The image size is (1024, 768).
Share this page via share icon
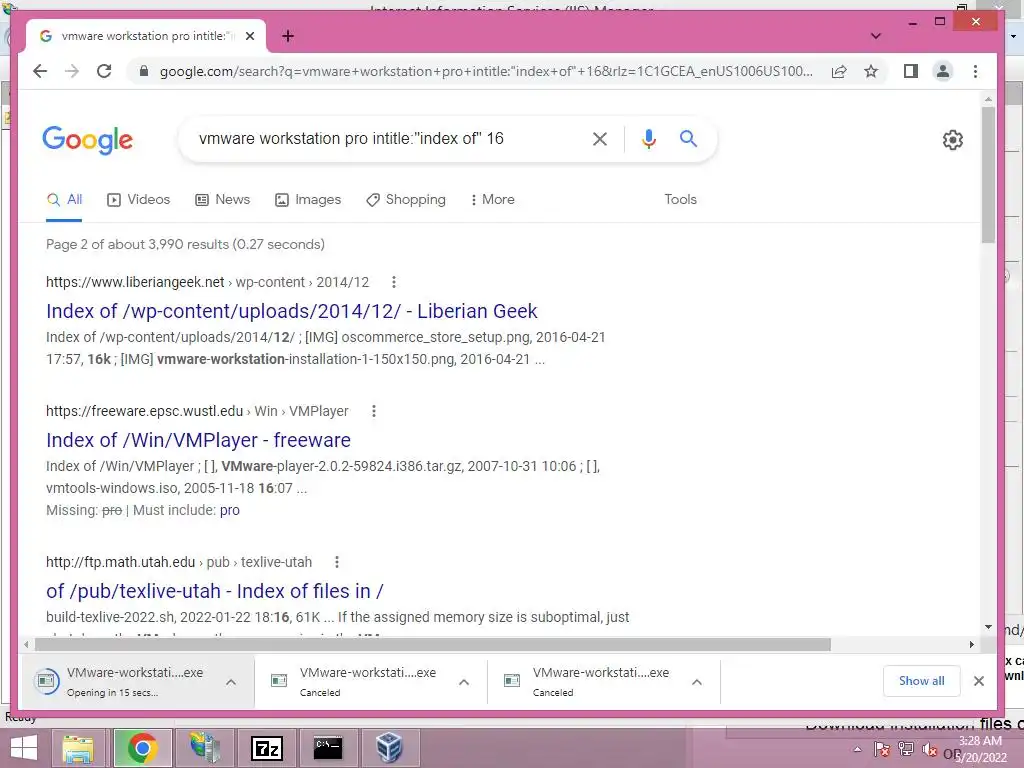[839, 71]
